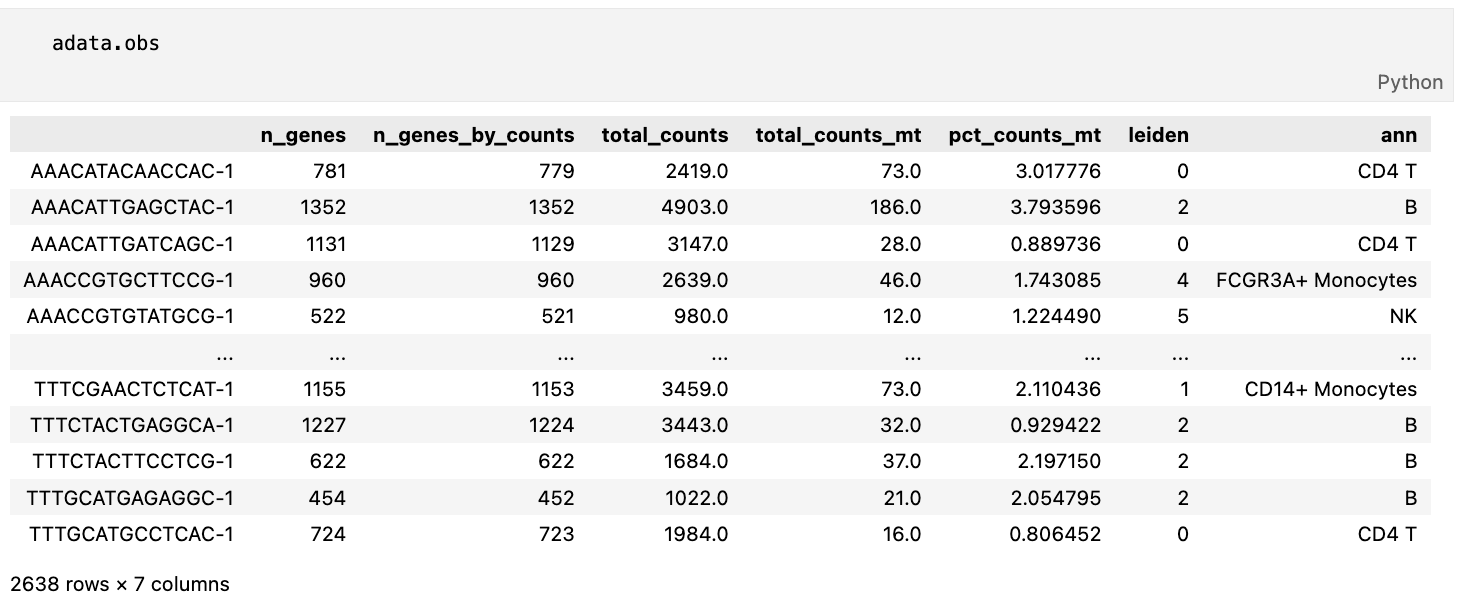Viewport: 1458px width, 602px height.
Task: Click the pct_counts_mt column header
Action: (1024, 135)
